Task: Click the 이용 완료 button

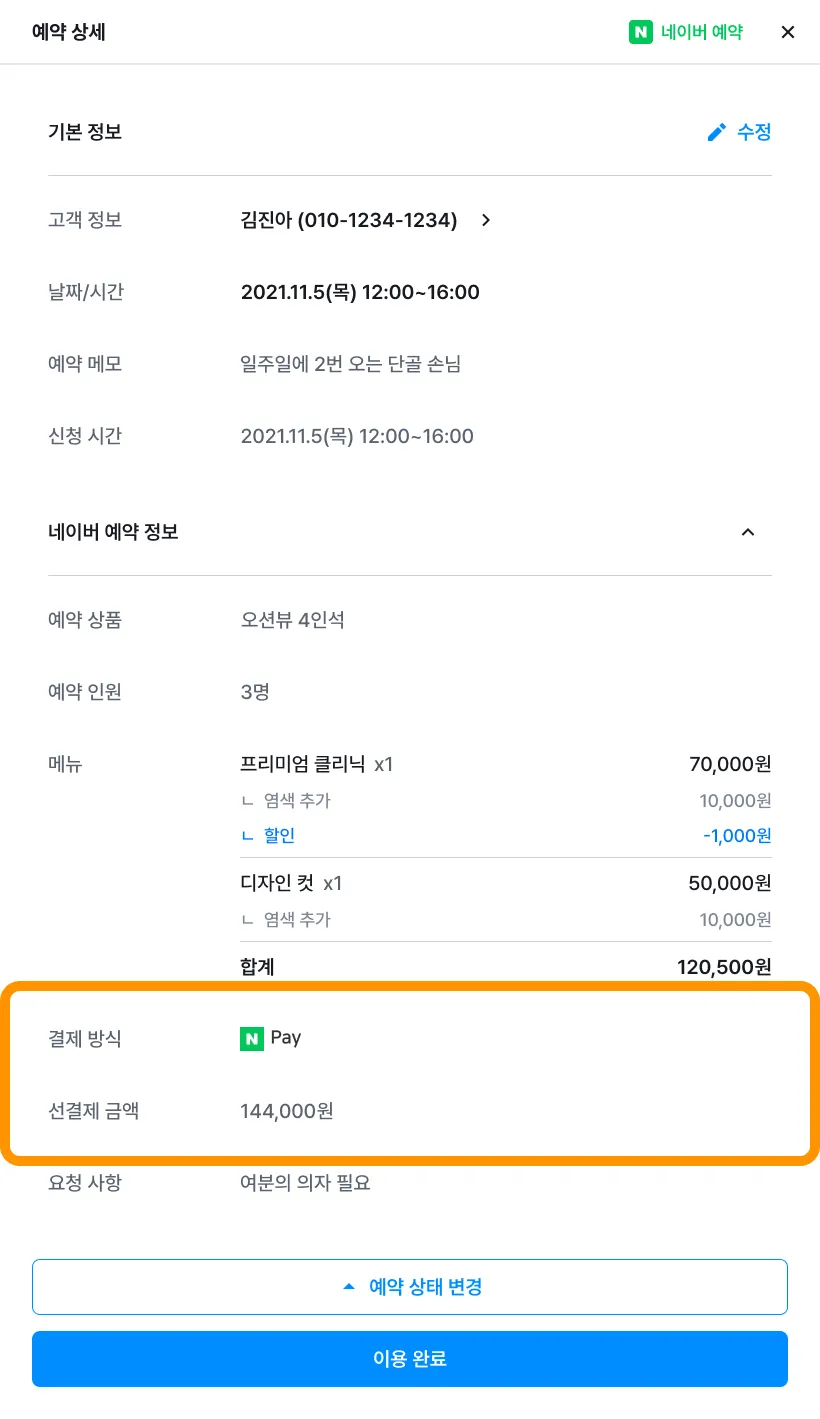Action: tap(410, 1359)
